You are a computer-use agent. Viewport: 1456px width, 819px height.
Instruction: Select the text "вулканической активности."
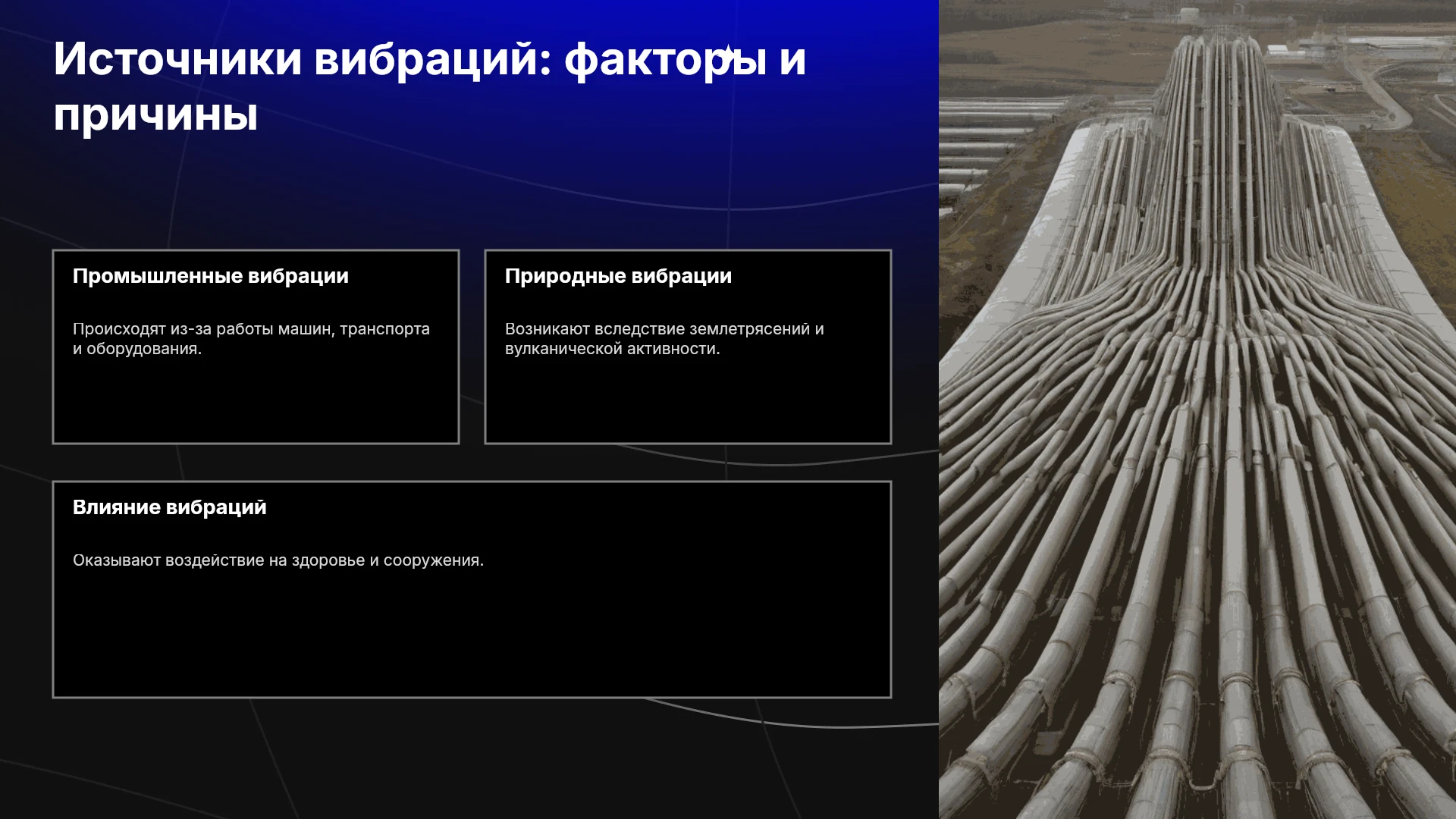point(613,349)
